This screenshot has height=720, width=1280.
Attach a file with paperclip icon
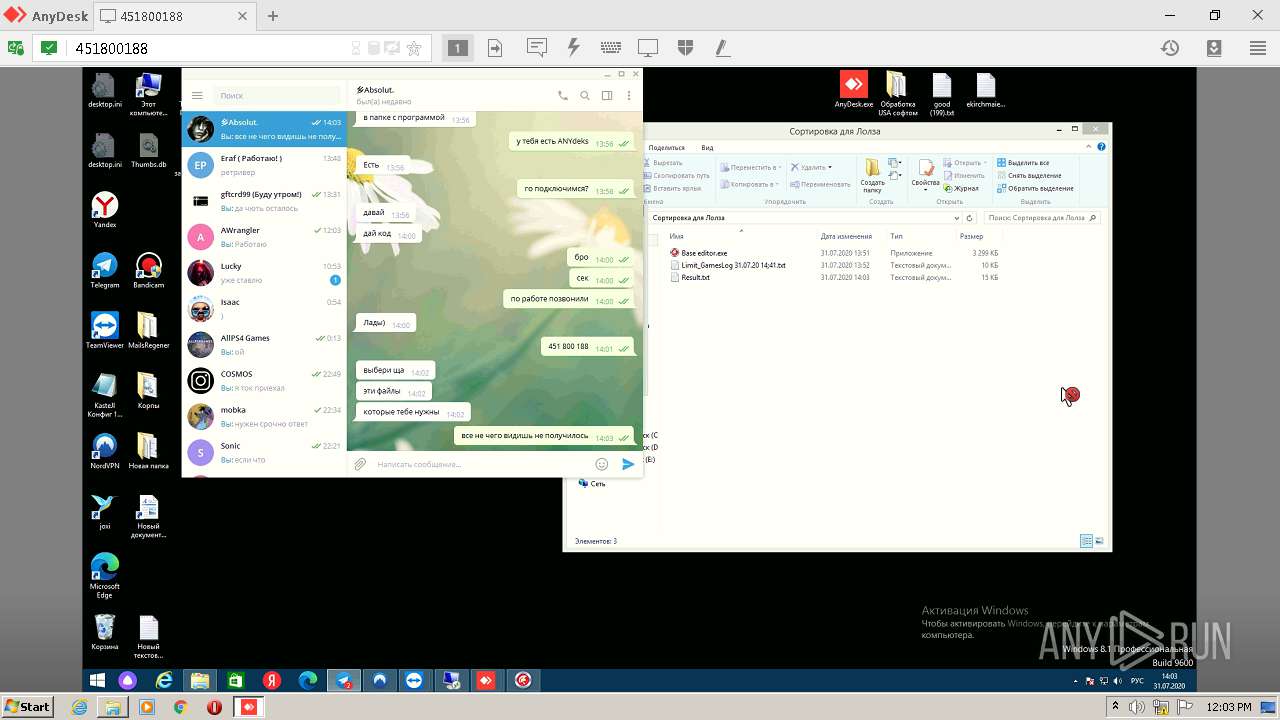click(360, 464)
